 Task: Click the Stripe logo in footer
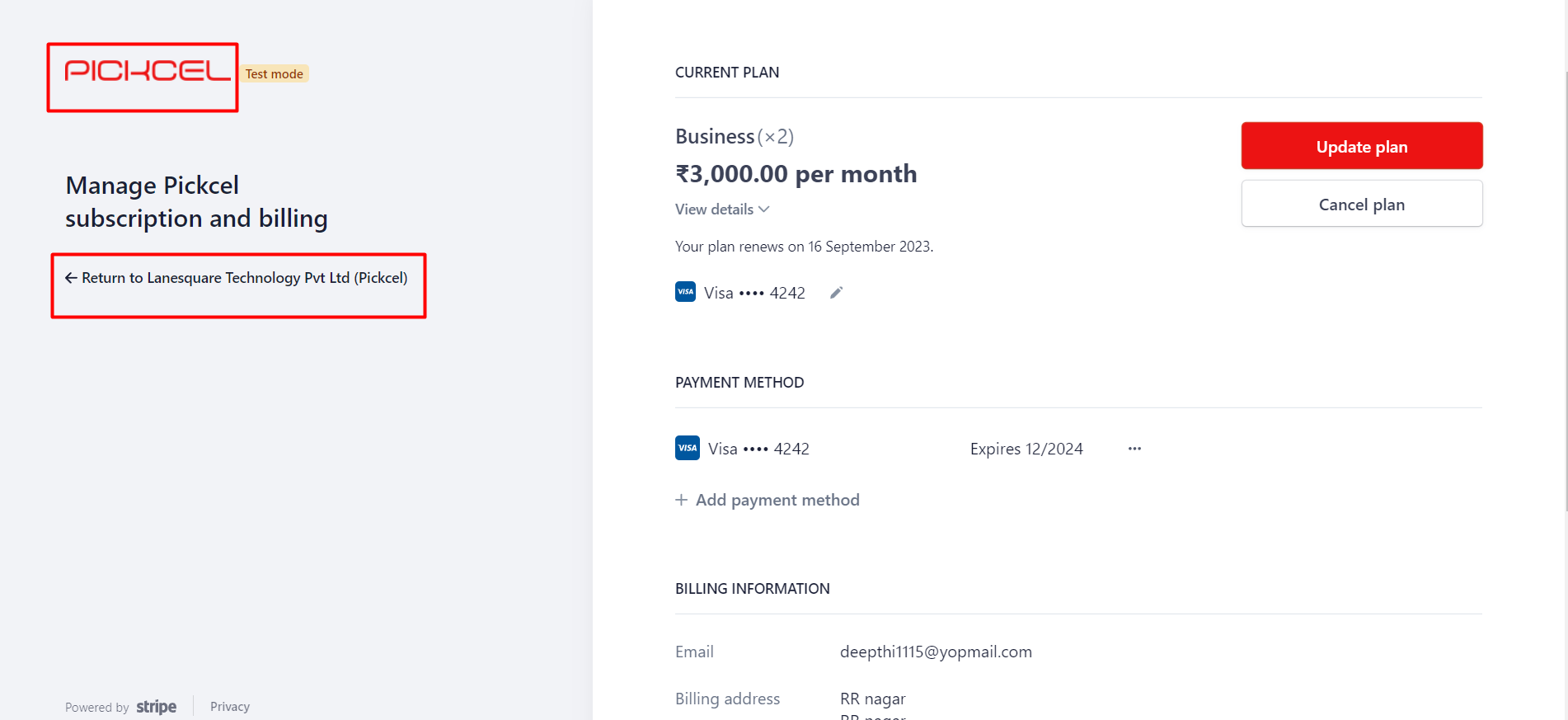tap(157, 707)
